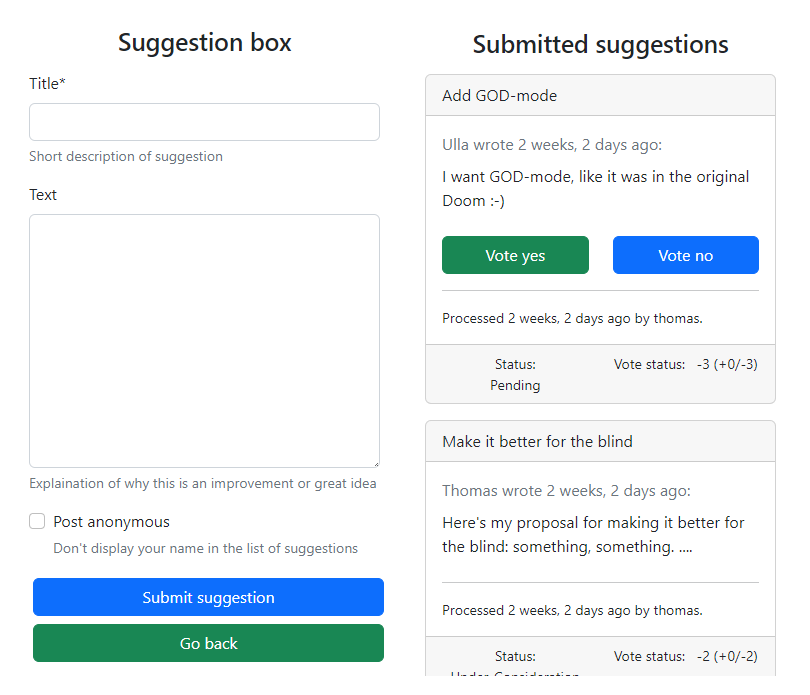Vote yes on Add GOD-mode suggestion
Viewport: 810px width, 695px height.
[515, 255]
